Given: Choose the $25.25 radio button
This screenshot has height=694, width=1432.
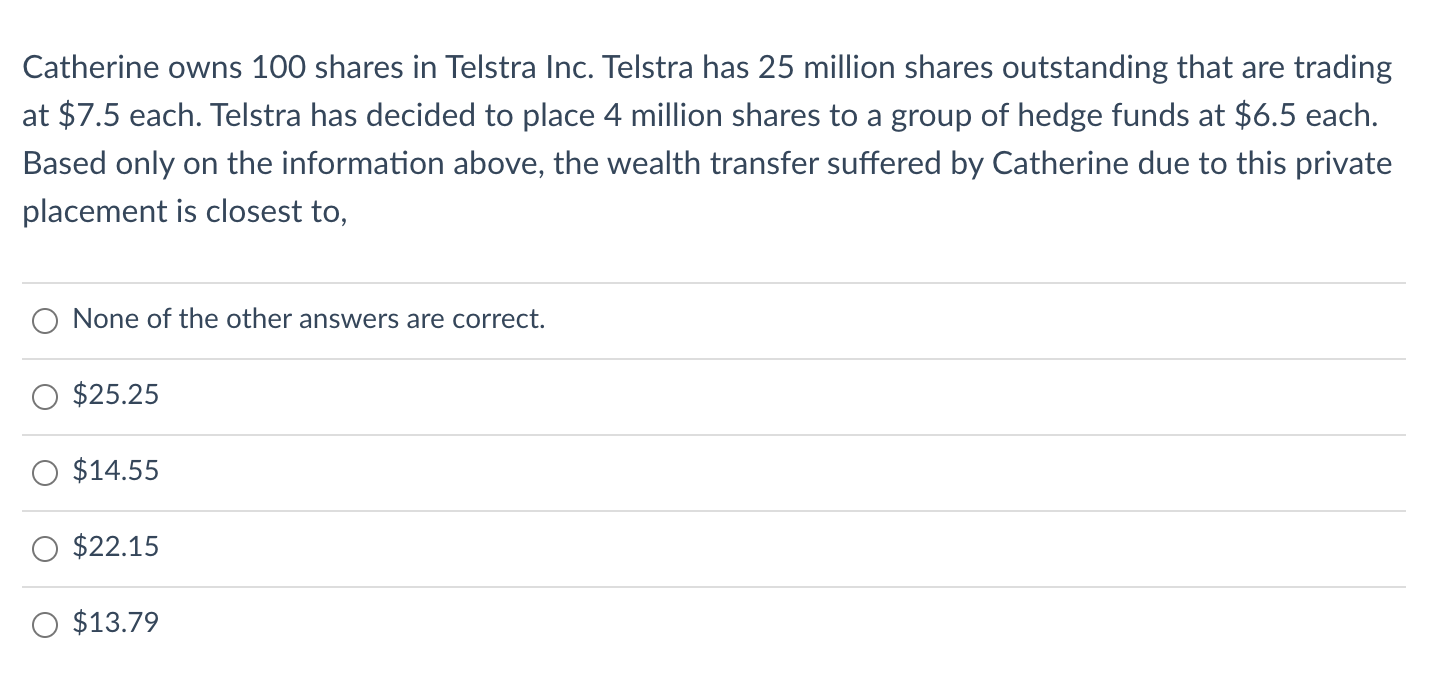Looking at the screenshot, I should (45, 397).
